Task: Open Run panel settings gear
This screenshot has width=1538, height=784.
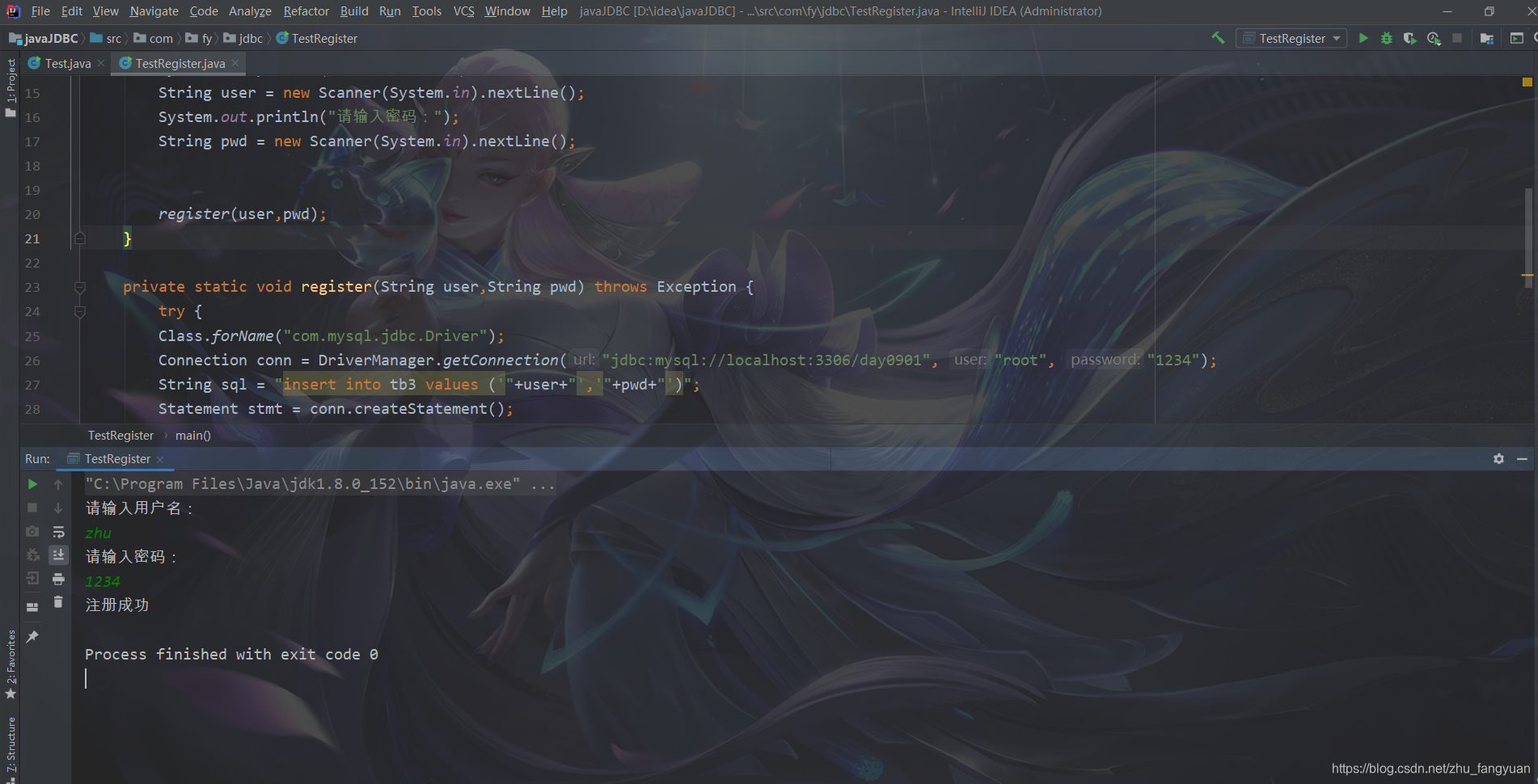Action: tap(1498, 458)
